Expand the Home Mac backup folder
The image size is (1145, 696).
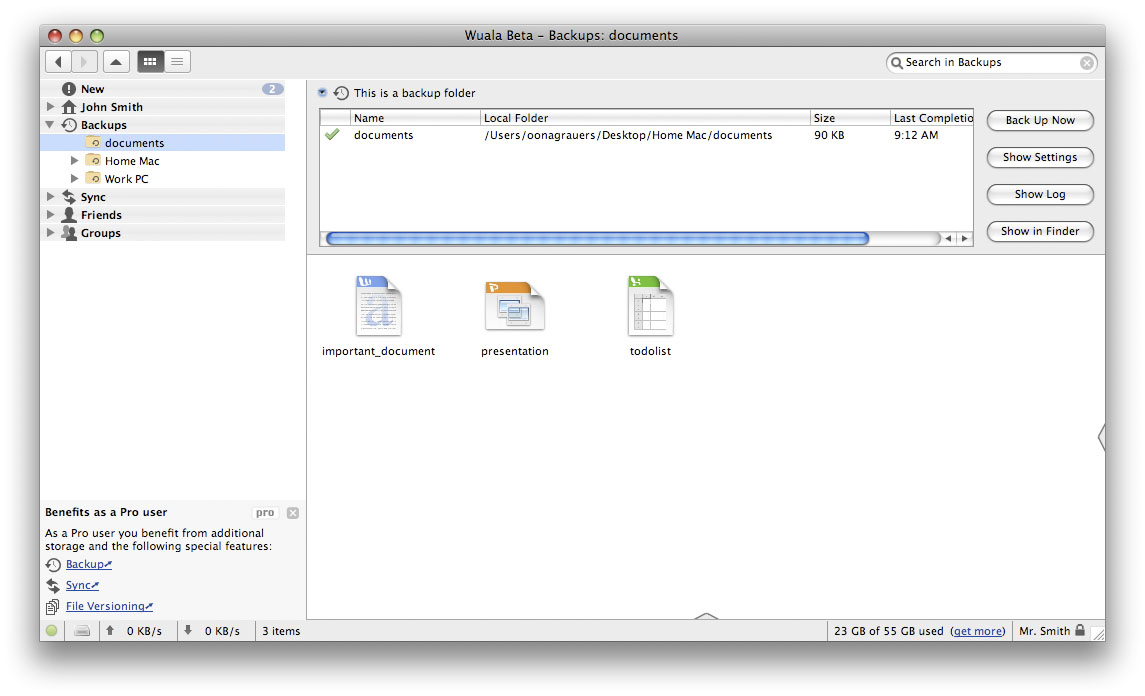(x=75, y=161)
